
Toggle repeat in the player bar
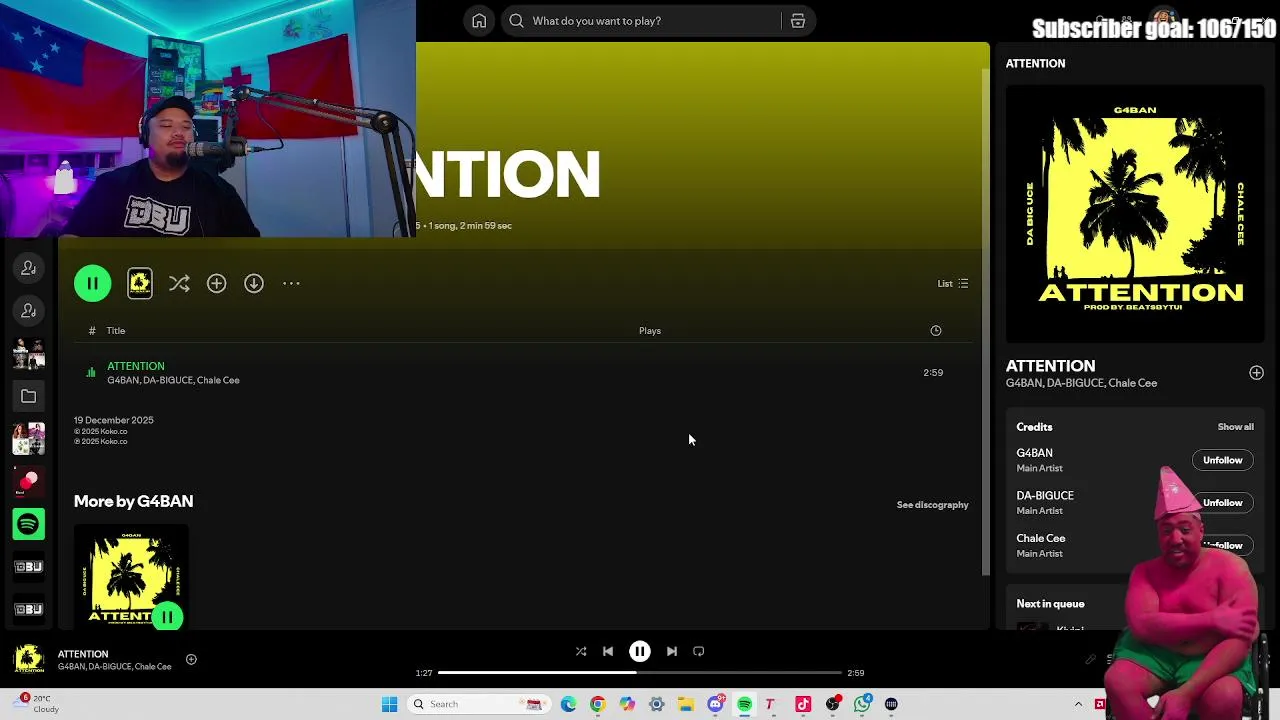(699, 652)
